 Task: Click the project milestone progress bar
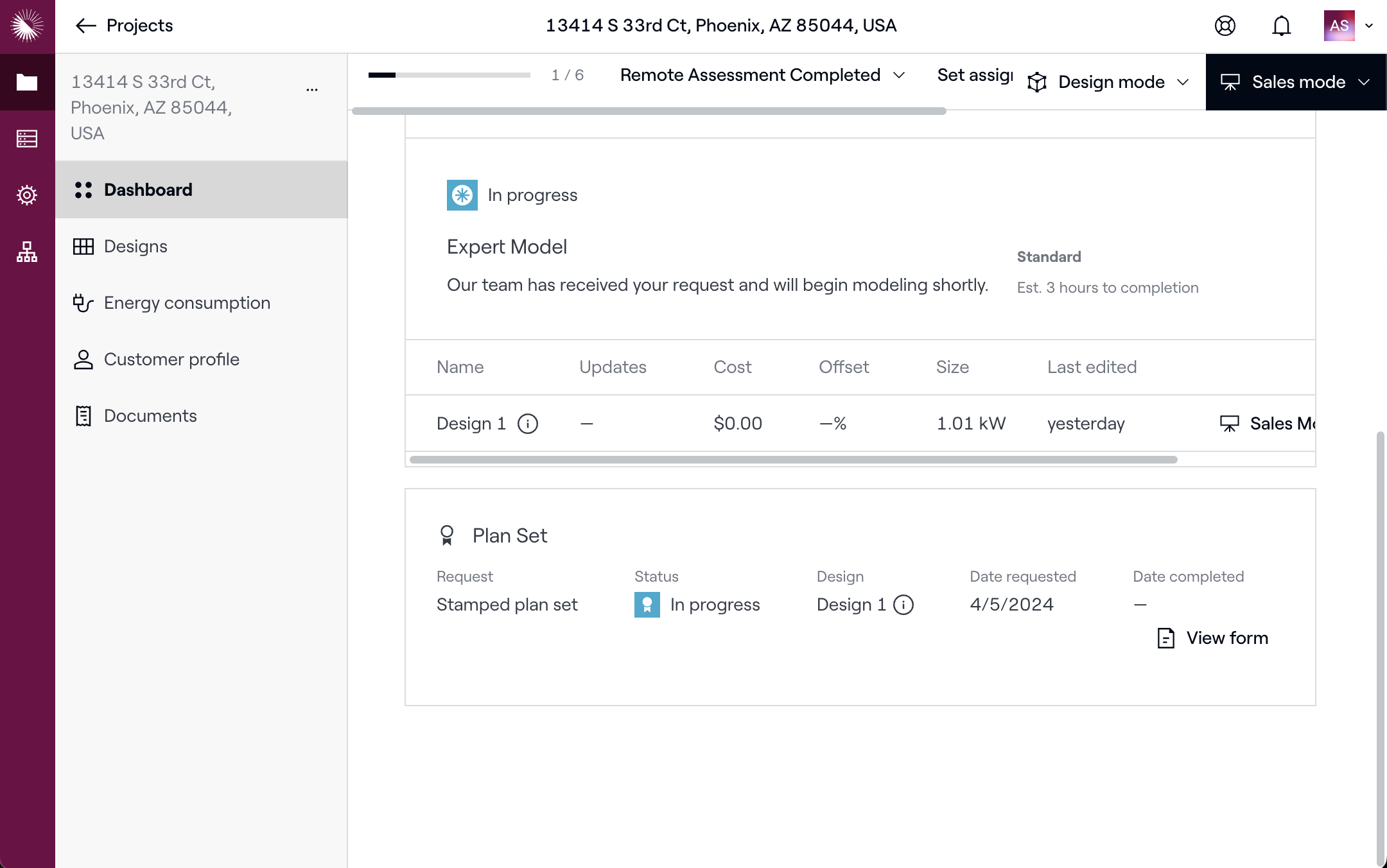pos(449,75)
